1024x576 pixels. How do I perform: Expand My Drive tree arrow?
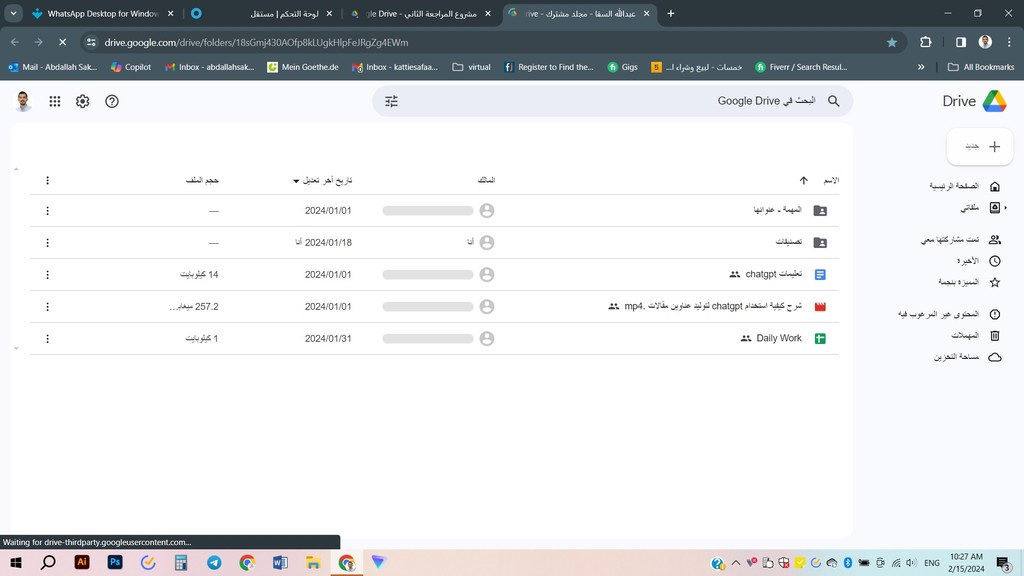(1006, 208)
